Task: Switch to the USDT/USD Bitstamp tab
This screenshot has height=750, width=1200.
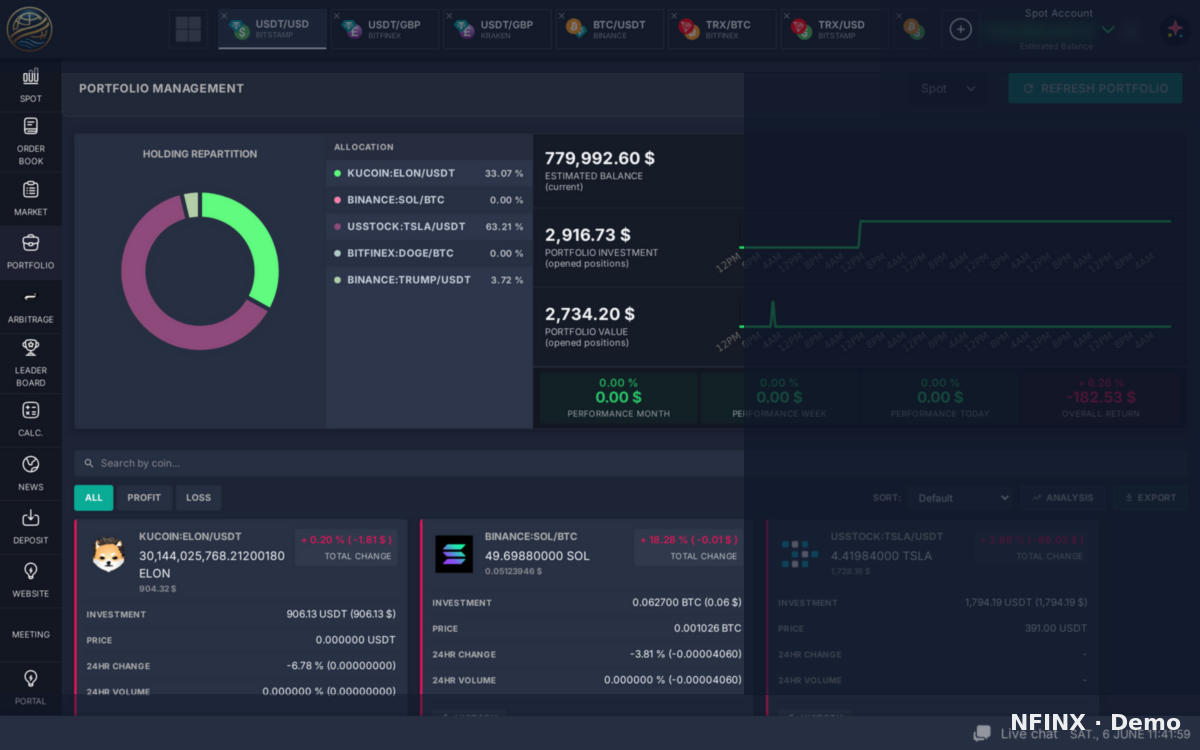Action: point(272,29)
